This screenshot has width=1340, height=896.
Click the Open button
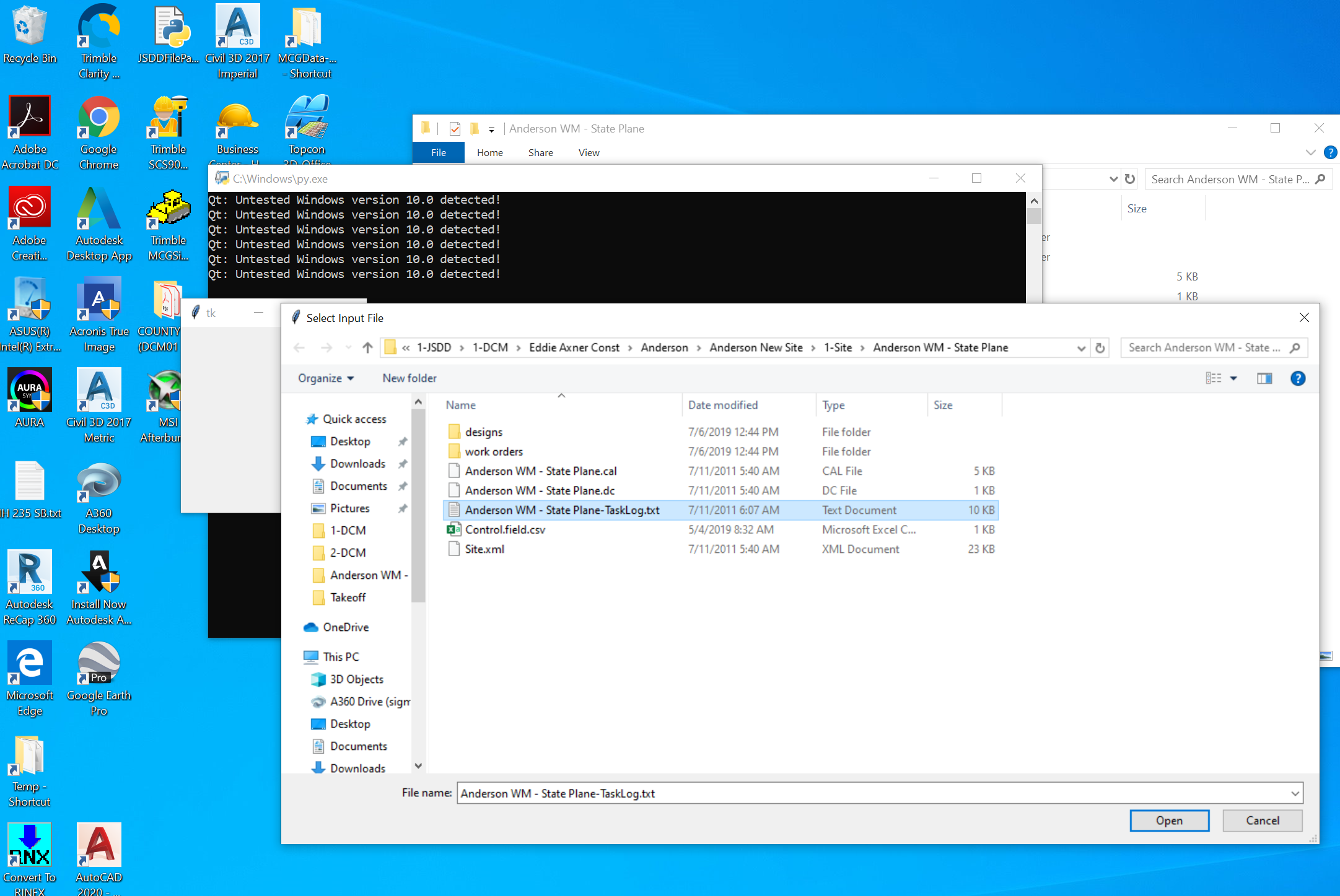pyautogui.click(x=1169, y=820)
